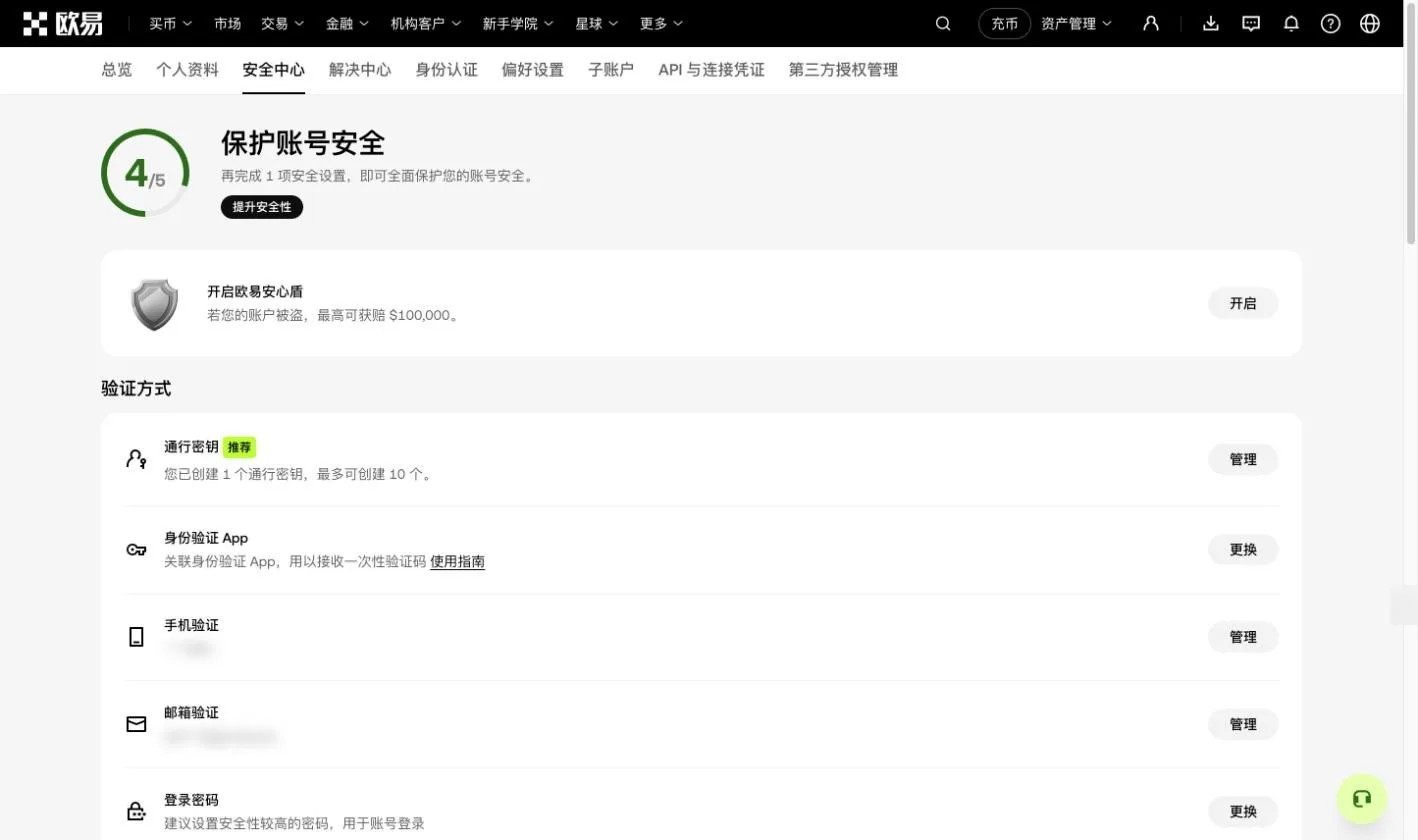Click the shield icon for 欧易安心盾

[154, 304]
